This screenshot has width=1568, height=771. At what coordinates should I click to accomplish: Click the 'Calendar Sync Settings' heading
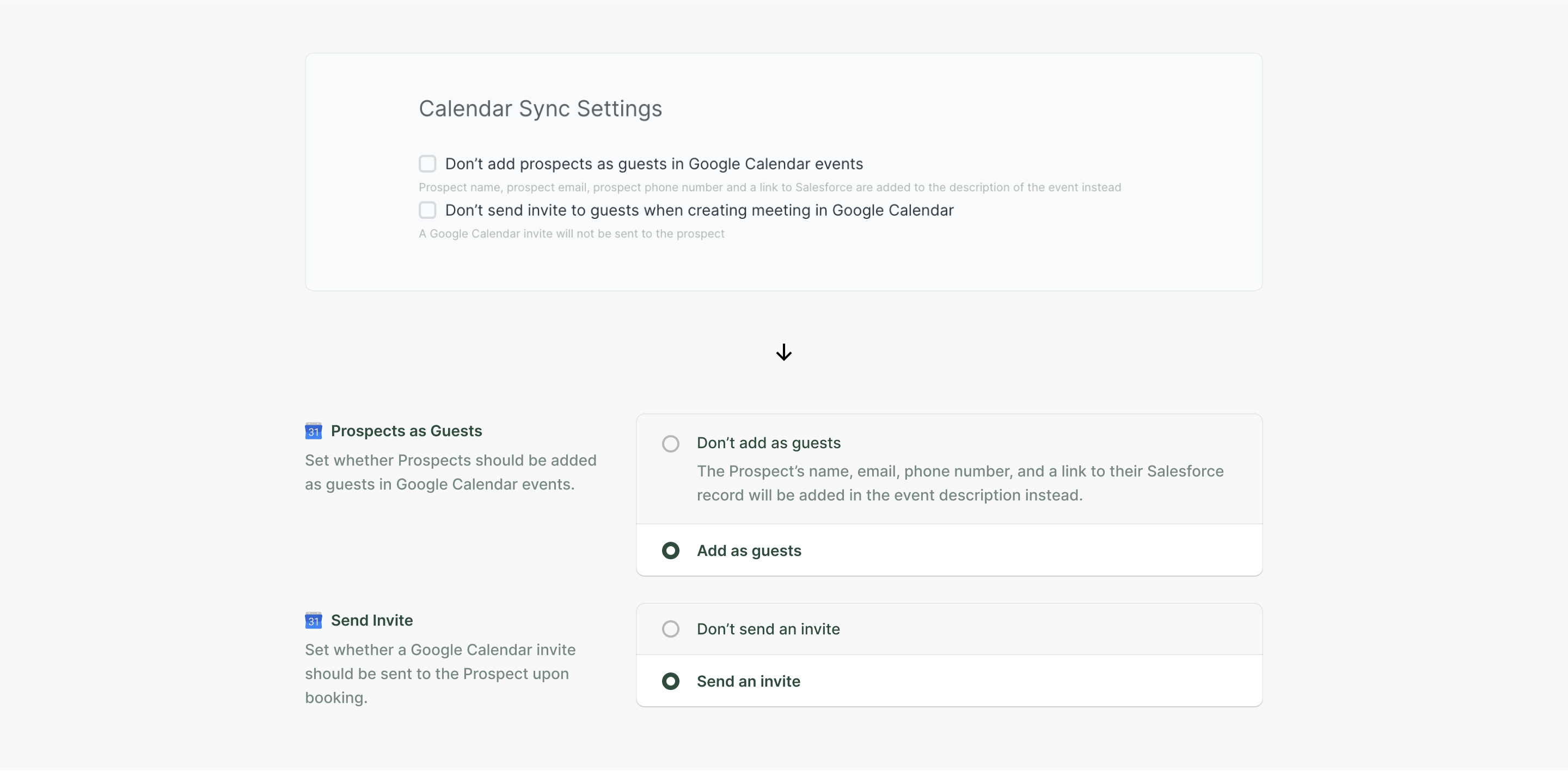click(x=540, y=108)
